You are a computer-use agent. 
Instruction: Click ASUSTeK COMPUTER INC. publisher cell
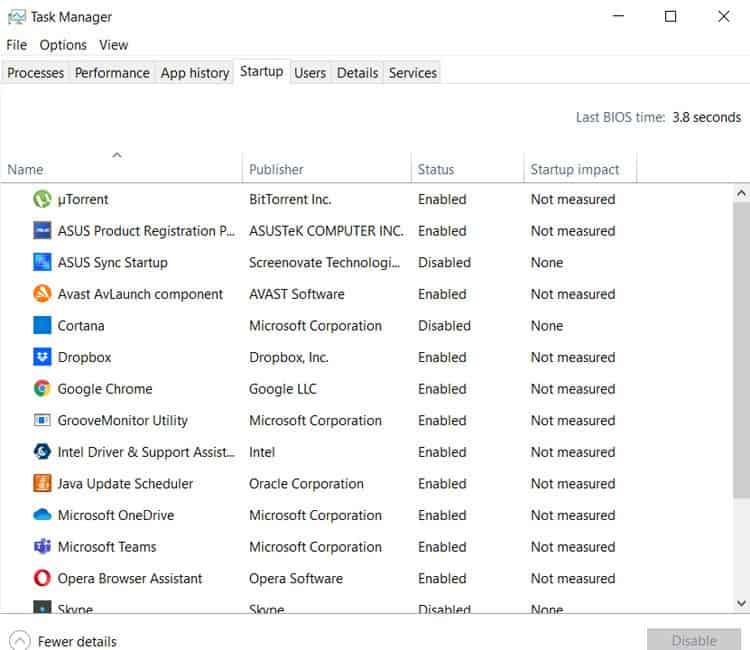[326, 231]
